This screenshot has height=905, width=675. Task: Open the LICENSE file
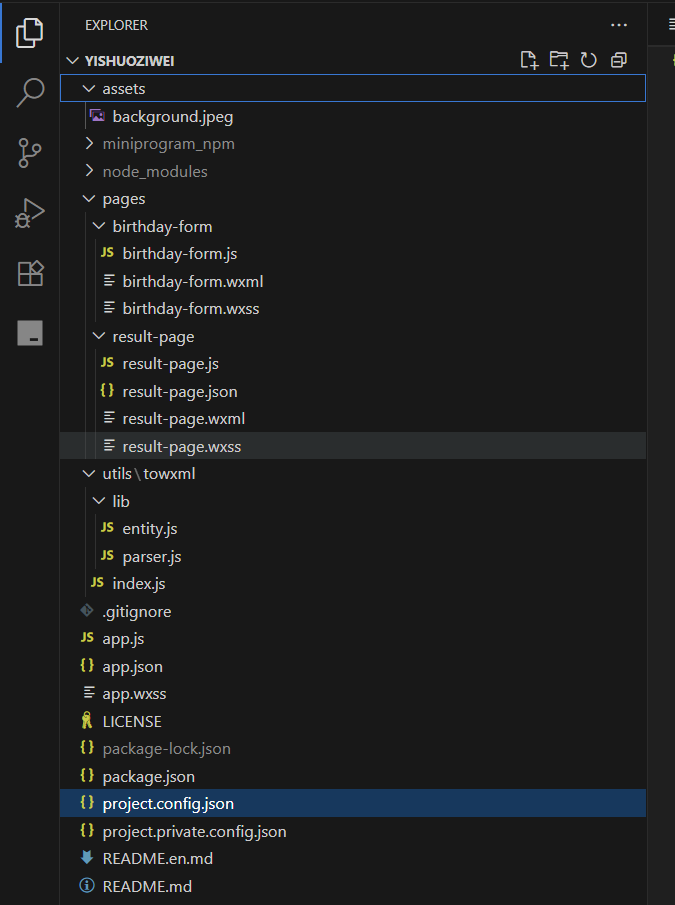[131, 721]
